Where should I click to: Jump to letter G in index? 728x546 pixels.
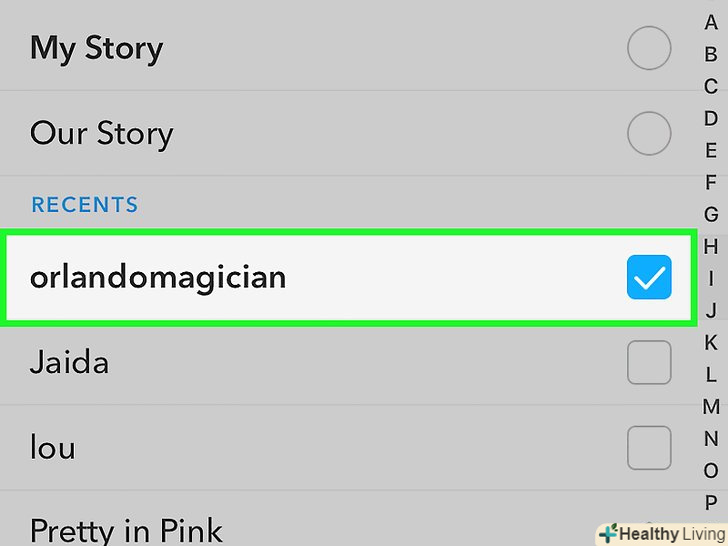(x=711, y=215)
